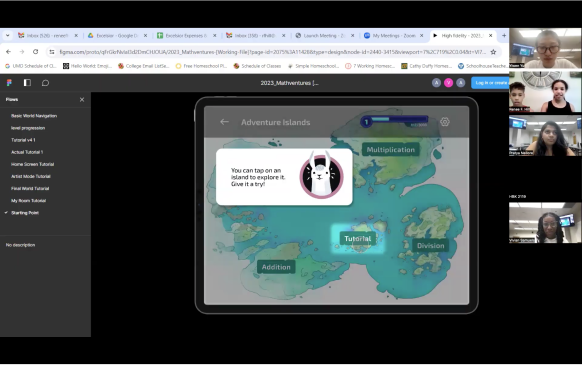Close the Flows panel
Image resolution: width=582 pixels, height=365 pixels.
[82, 100]
